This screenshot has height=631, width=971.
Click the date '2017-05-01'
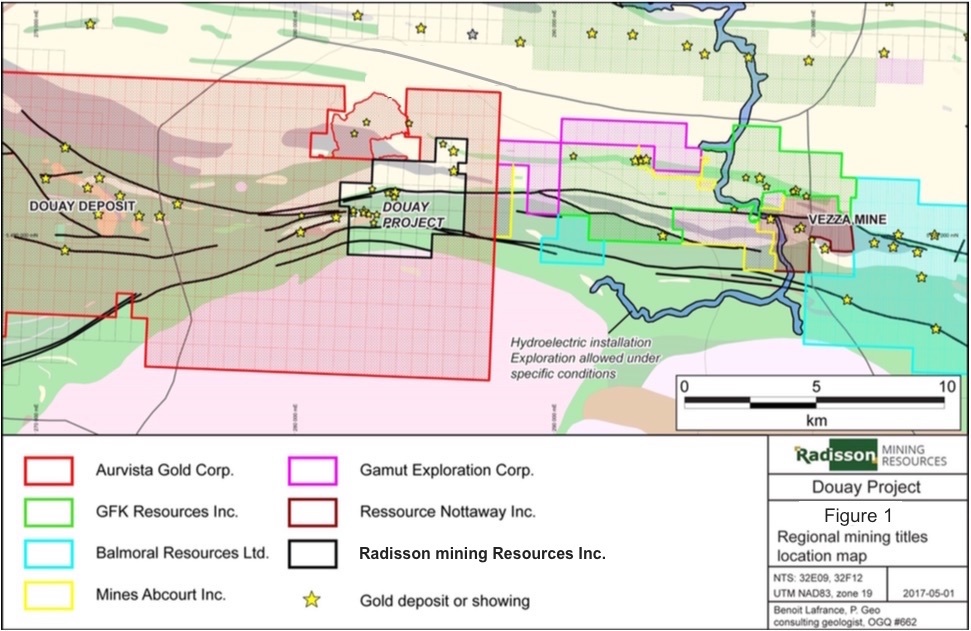pos(928,593)
